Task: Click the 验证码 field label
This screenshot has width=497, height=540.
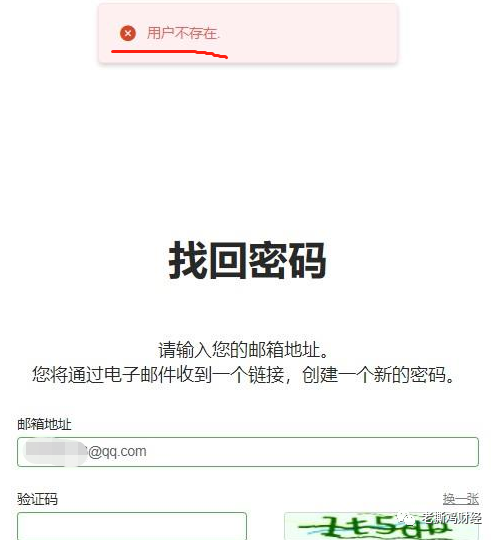Action: (37, 499)
